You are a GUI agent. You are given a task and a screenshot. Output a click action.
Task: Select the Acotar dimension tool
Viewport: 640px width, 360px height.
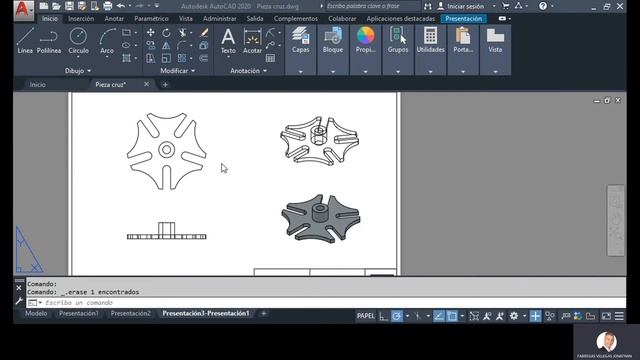coord(252,41)
